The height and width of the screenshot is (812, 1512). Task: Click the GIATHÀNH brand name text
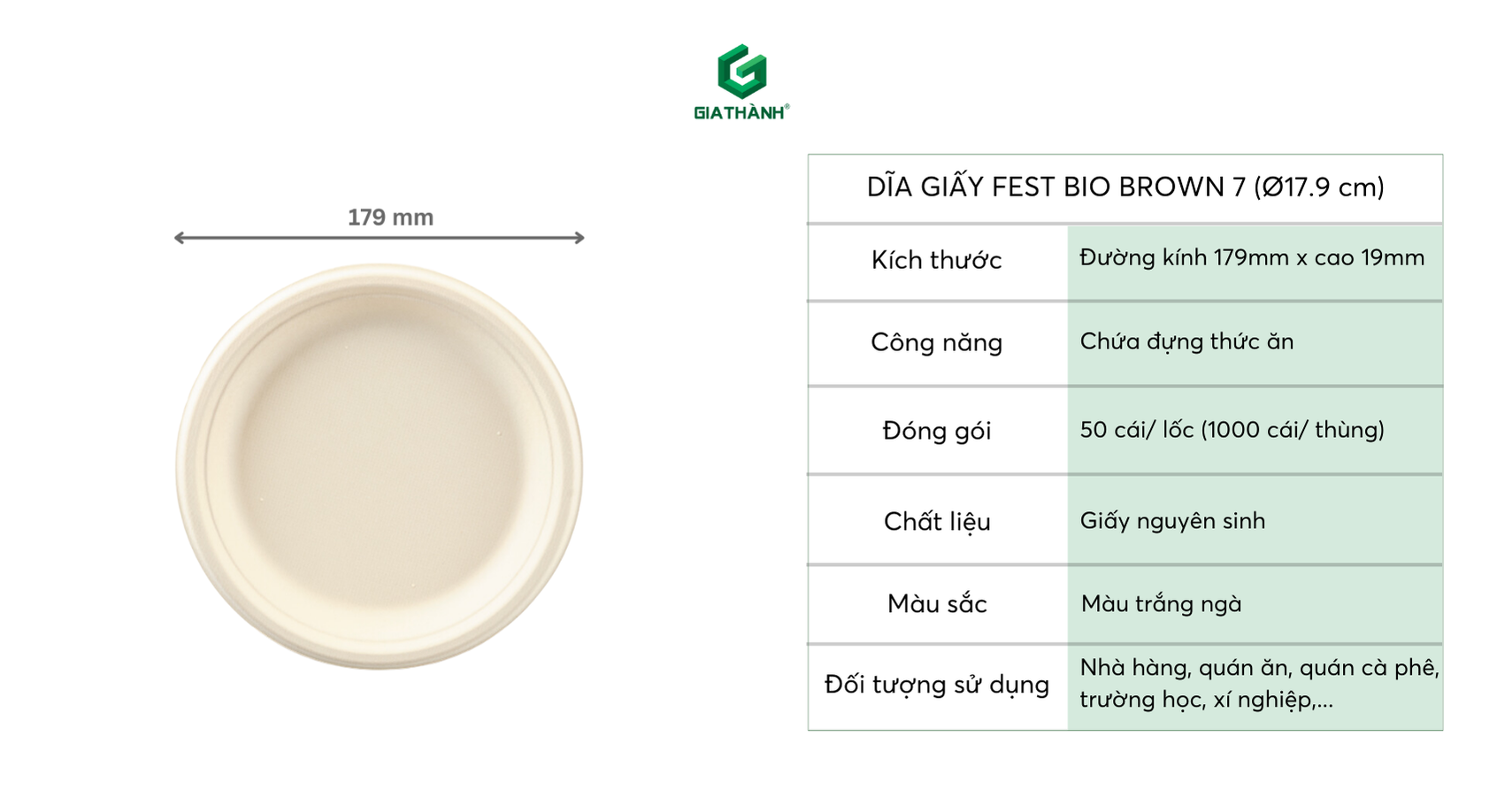tap(739, 112)
